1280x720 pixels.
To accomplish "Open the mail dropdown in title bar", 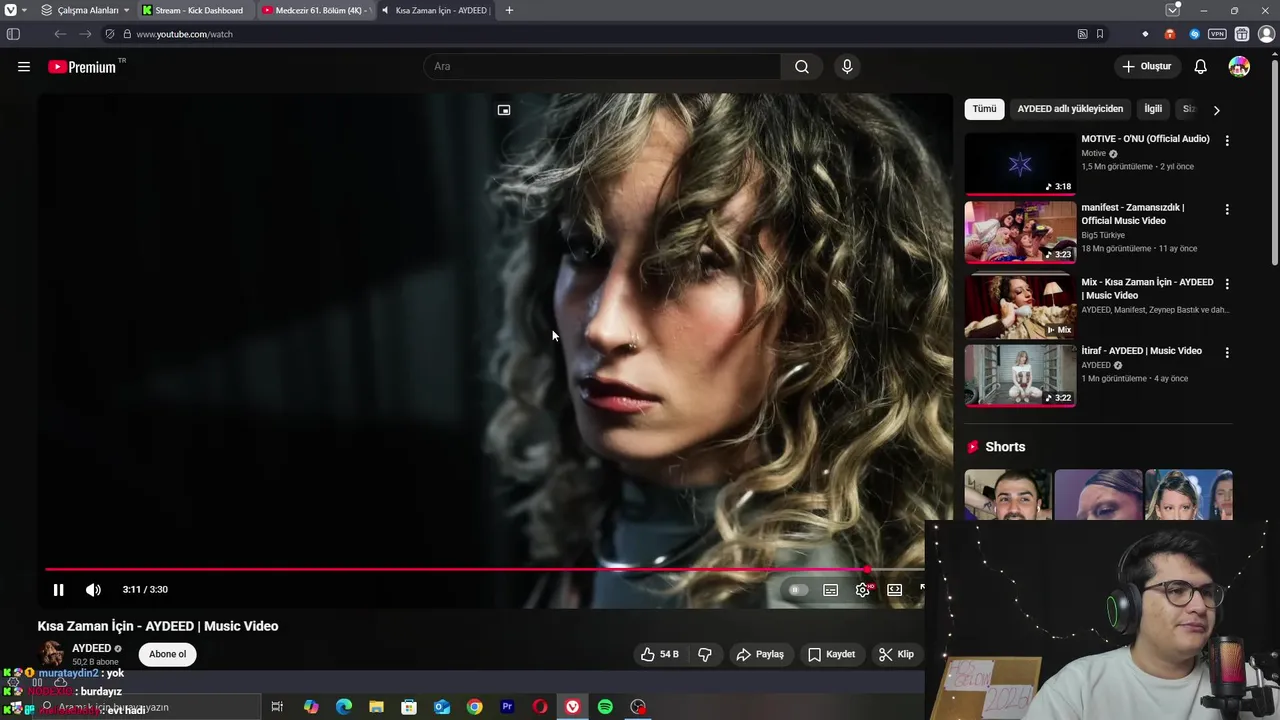I will [x=1173, y=10].
